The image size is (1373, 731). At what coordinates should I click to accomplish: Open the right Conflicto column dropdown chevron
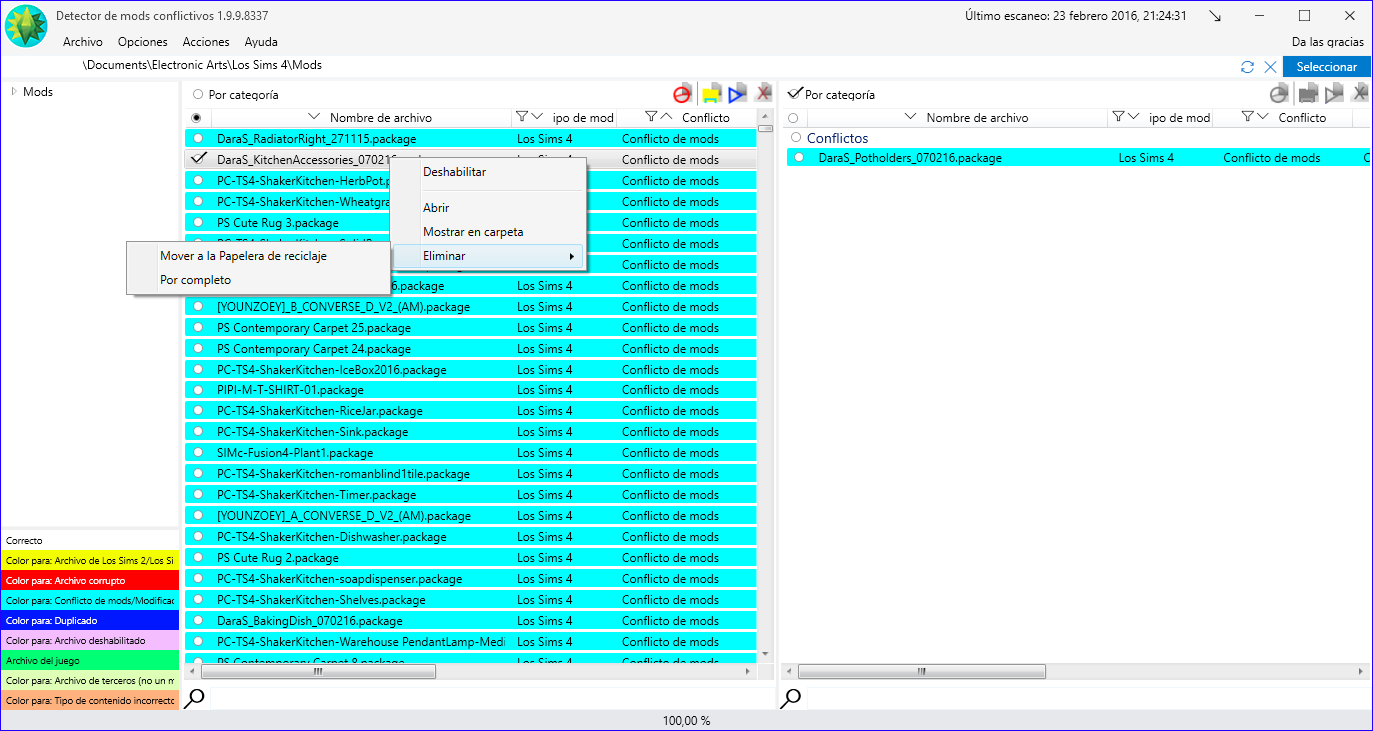tap(1264, 117)
